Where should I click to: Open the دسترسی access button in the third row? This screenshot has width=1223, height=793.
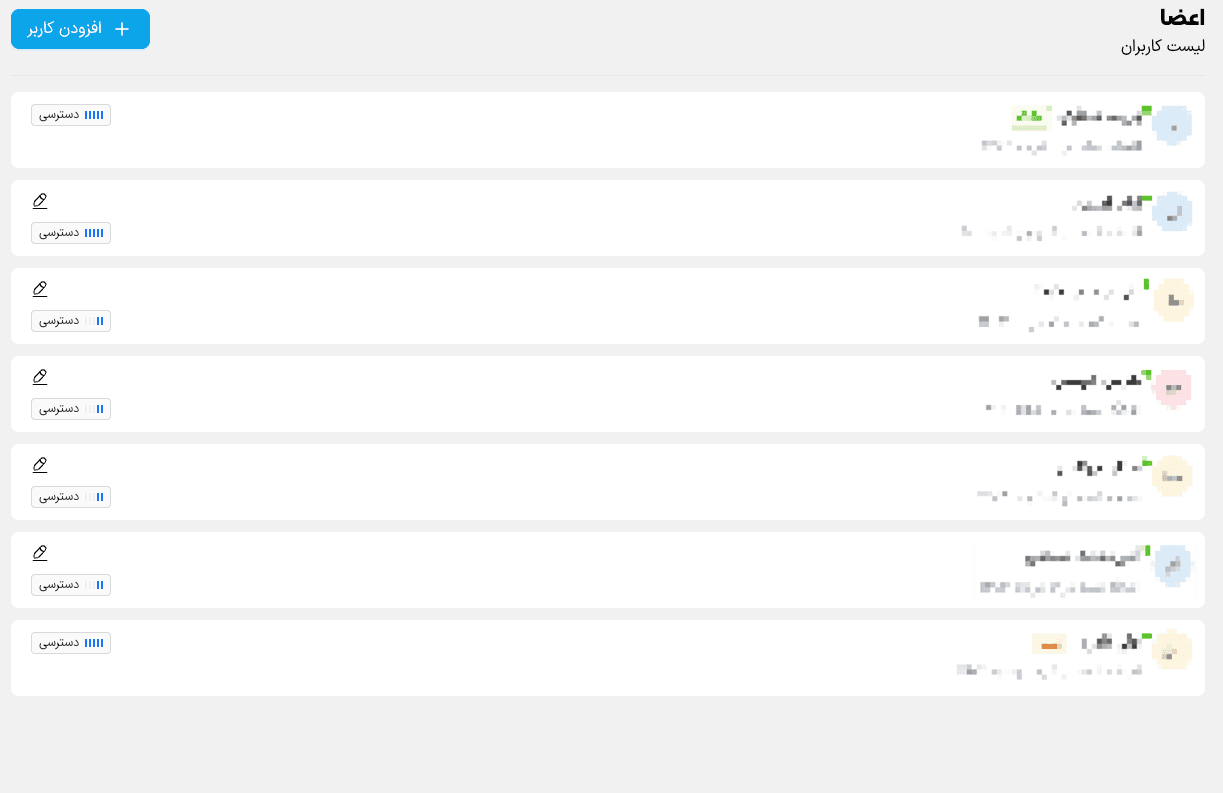[71, 321]
